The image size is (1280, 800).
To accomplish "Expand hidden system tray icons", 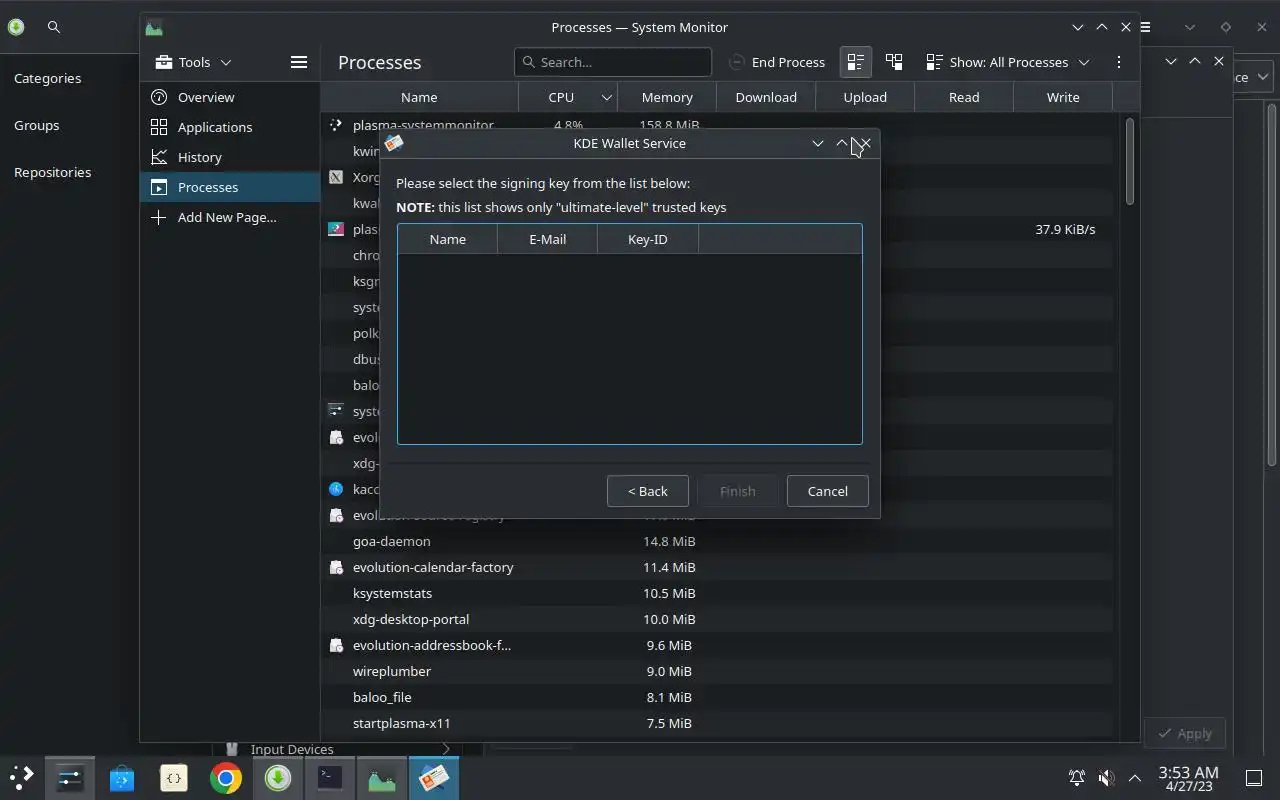I will [1135, 777].
